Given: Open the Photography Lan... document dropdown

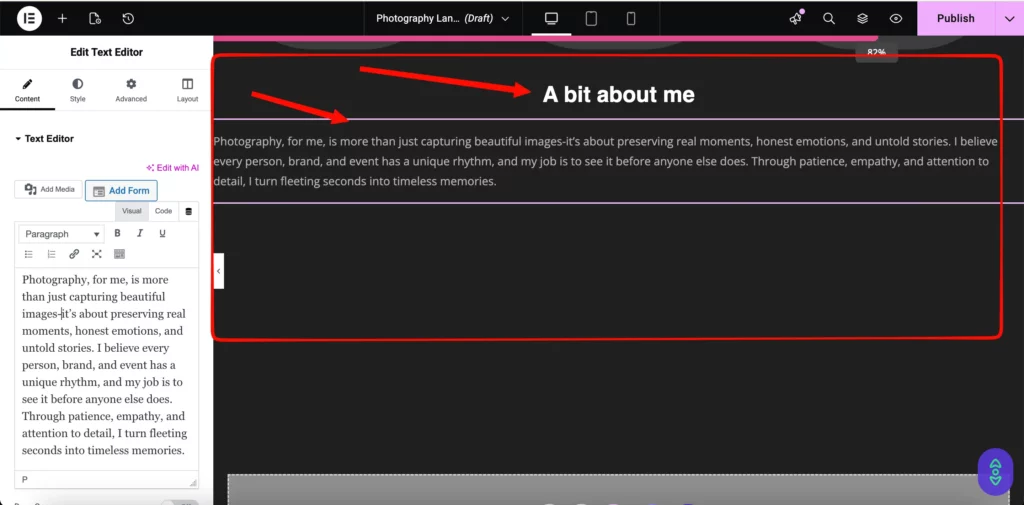Looking at the screenshot, I should 442,18.
